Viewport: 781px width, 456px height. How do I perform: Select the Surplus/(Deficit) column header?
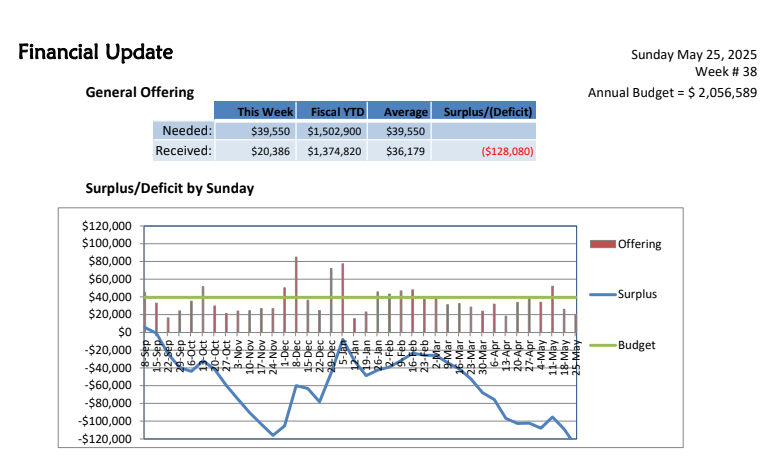(x=483, y=111)
